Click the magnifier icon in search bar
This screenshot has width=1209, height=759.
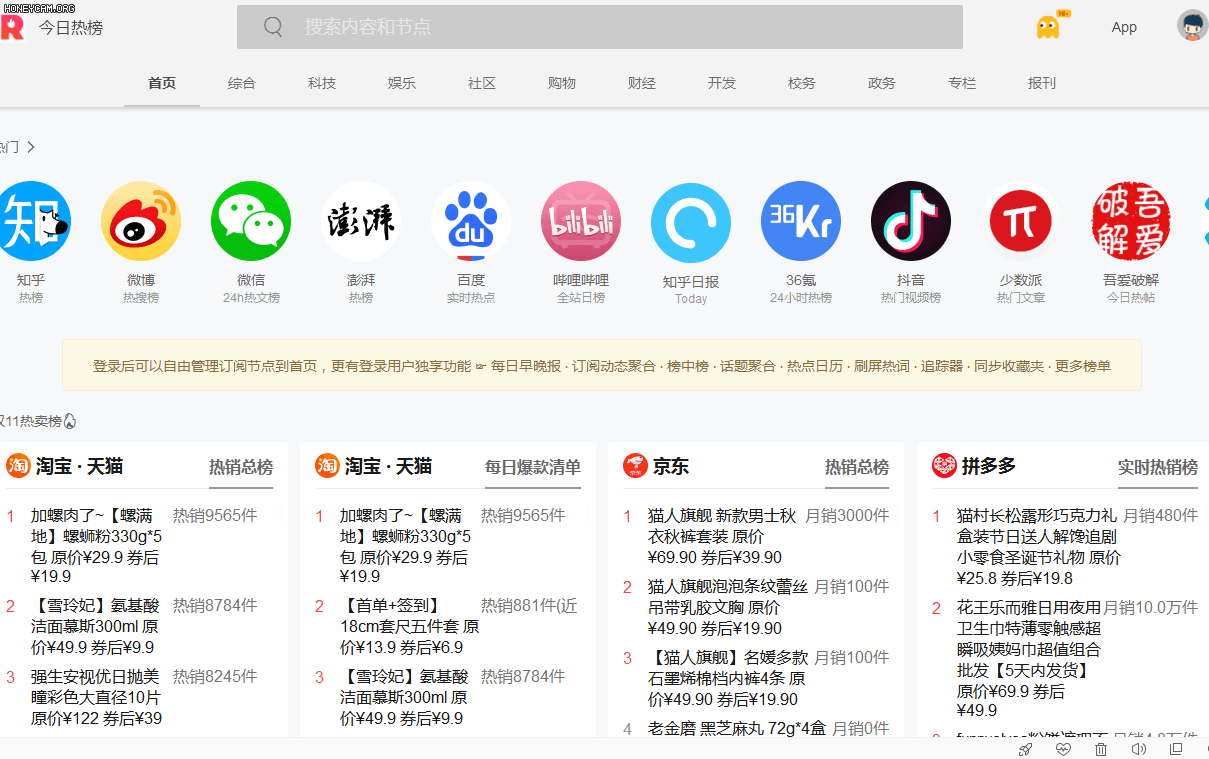[x=273, y=27]
